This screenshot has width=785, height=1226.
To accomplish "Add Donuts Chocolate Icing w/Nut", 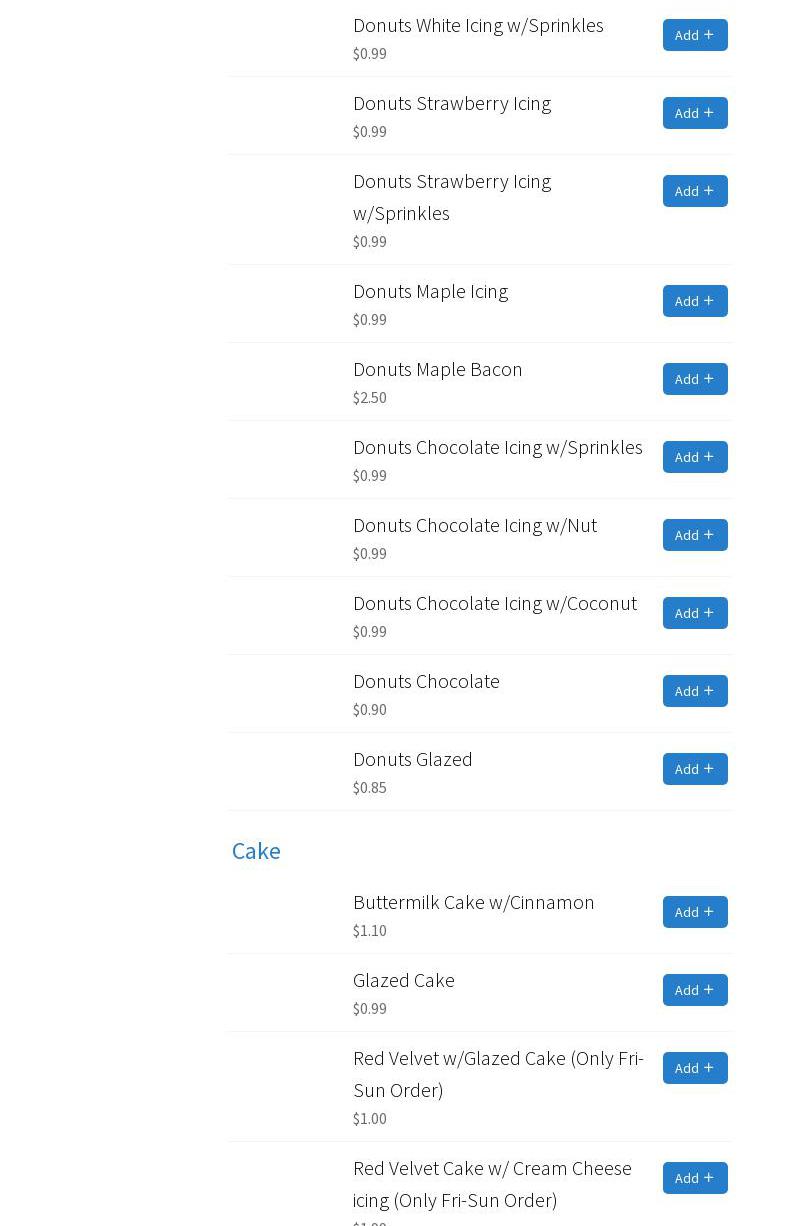I will pos(694,535).
